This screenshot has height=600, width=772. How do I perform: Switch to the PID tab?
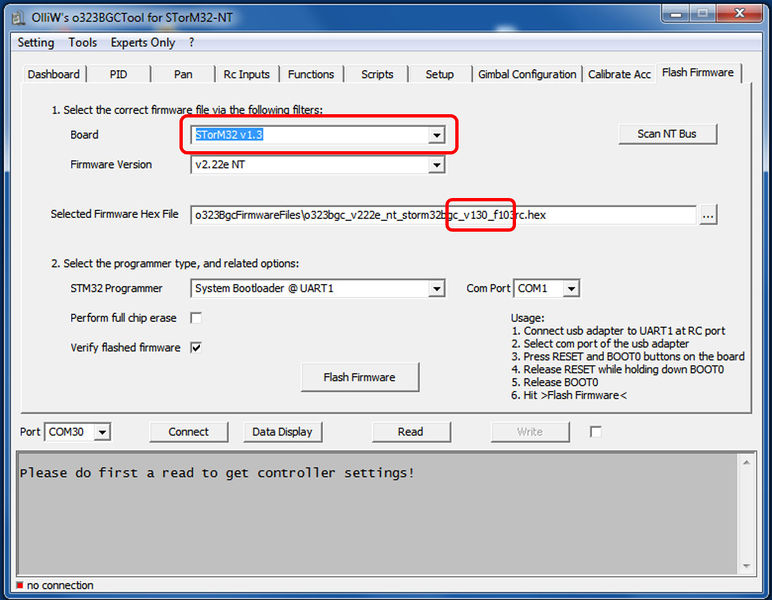pyautogui.click(x=118, y=74)
